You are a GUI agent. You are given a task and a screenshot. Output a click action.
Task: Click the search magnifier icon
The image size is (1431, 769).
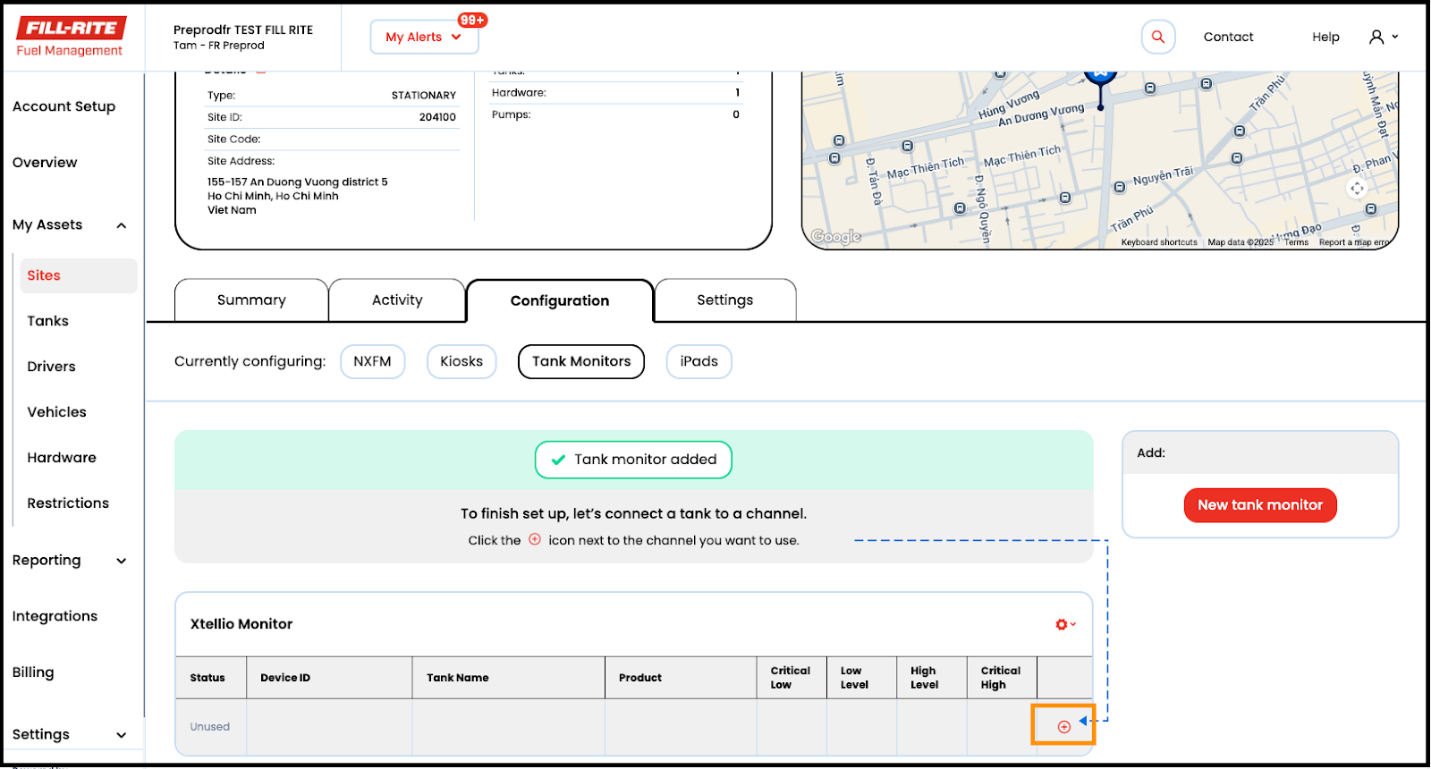pos(1158,37)
